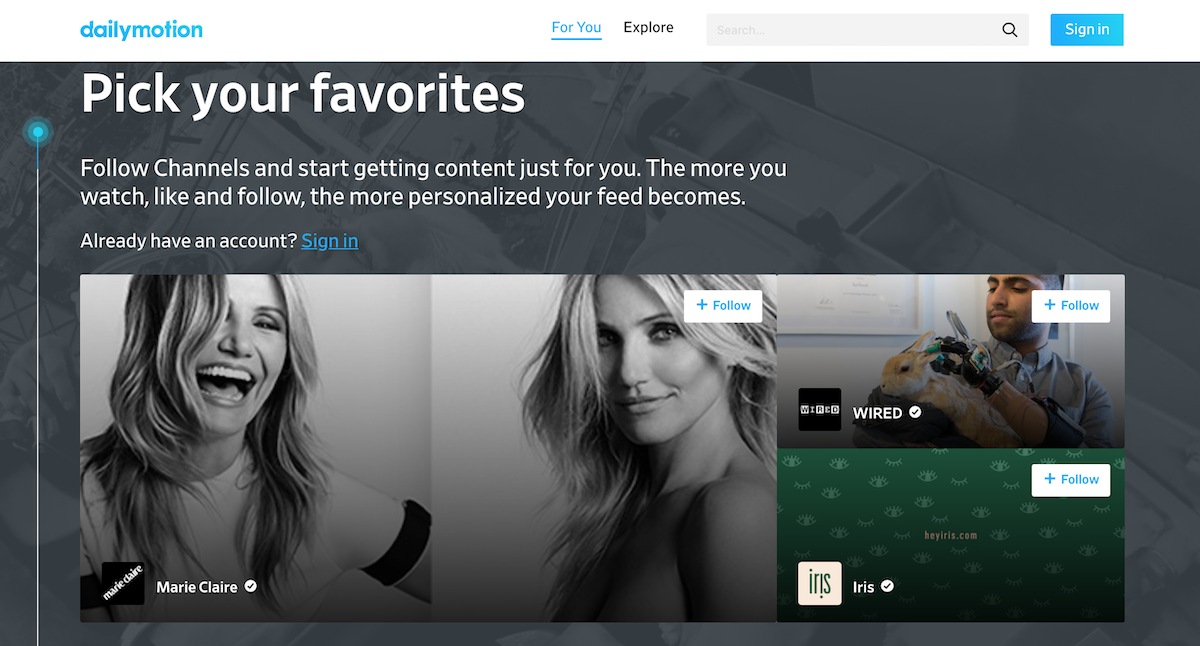
Task: Follow the Marie Claire channel
Action: point(723,306)
